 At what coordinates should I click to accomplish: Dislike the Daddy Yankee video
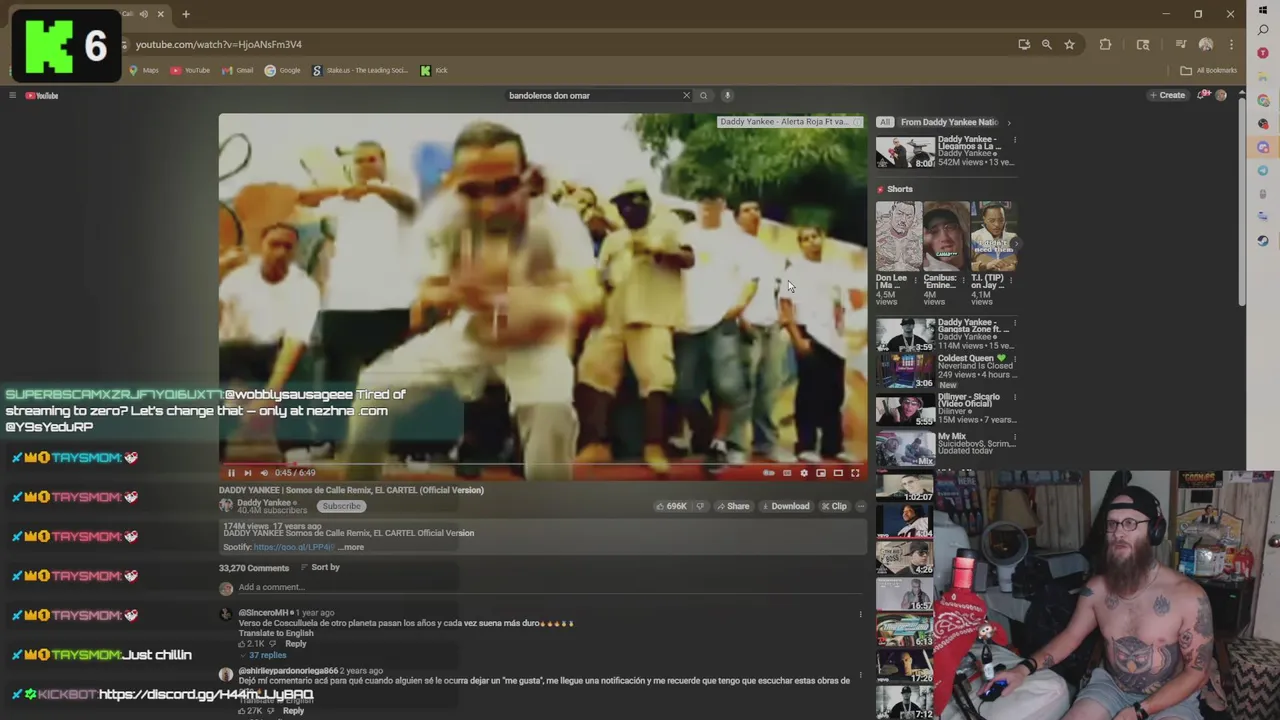click(x=700, y=506)
